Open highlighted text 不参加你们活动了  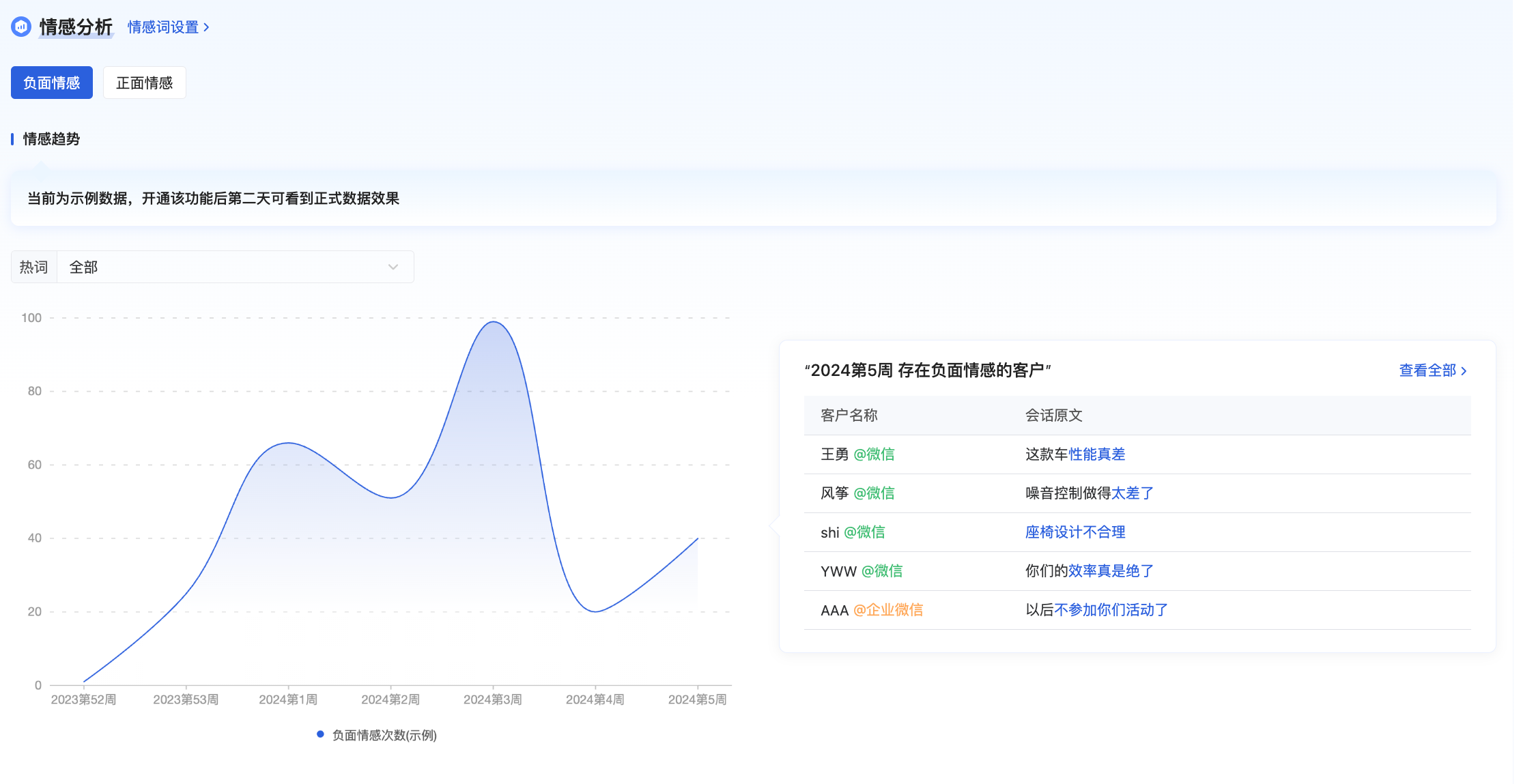click(x=1111, y=610)
